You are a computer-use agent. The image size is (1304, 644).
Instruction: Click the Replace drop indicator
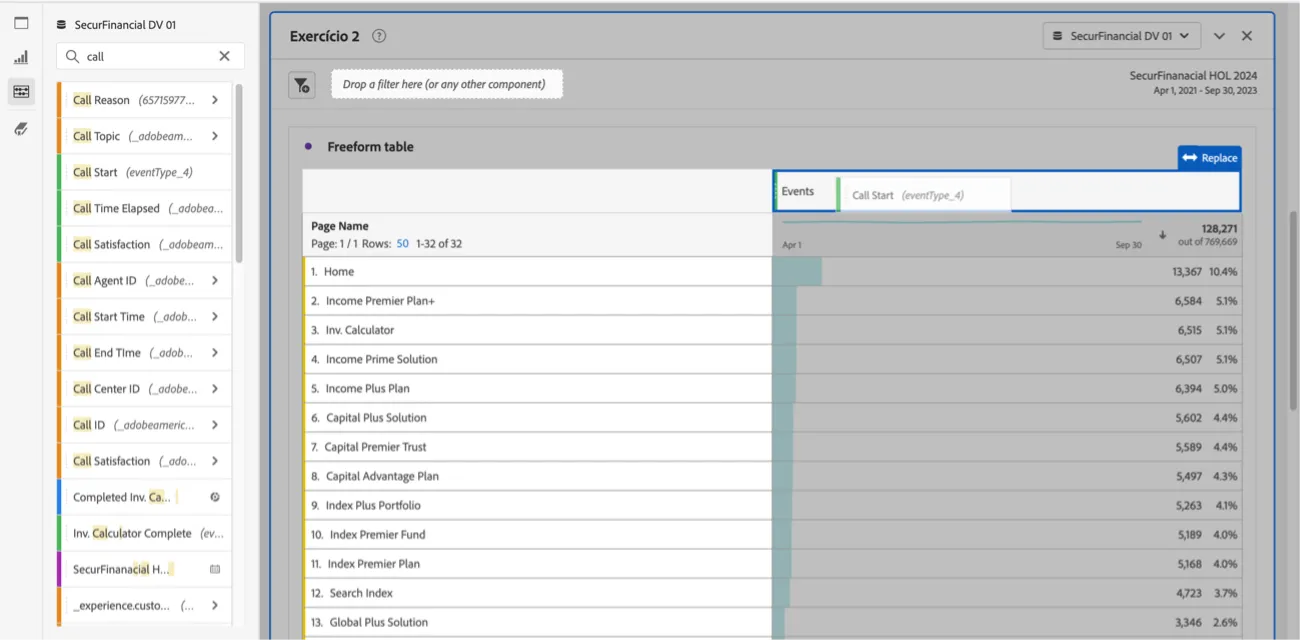[x=1209, y=158]
